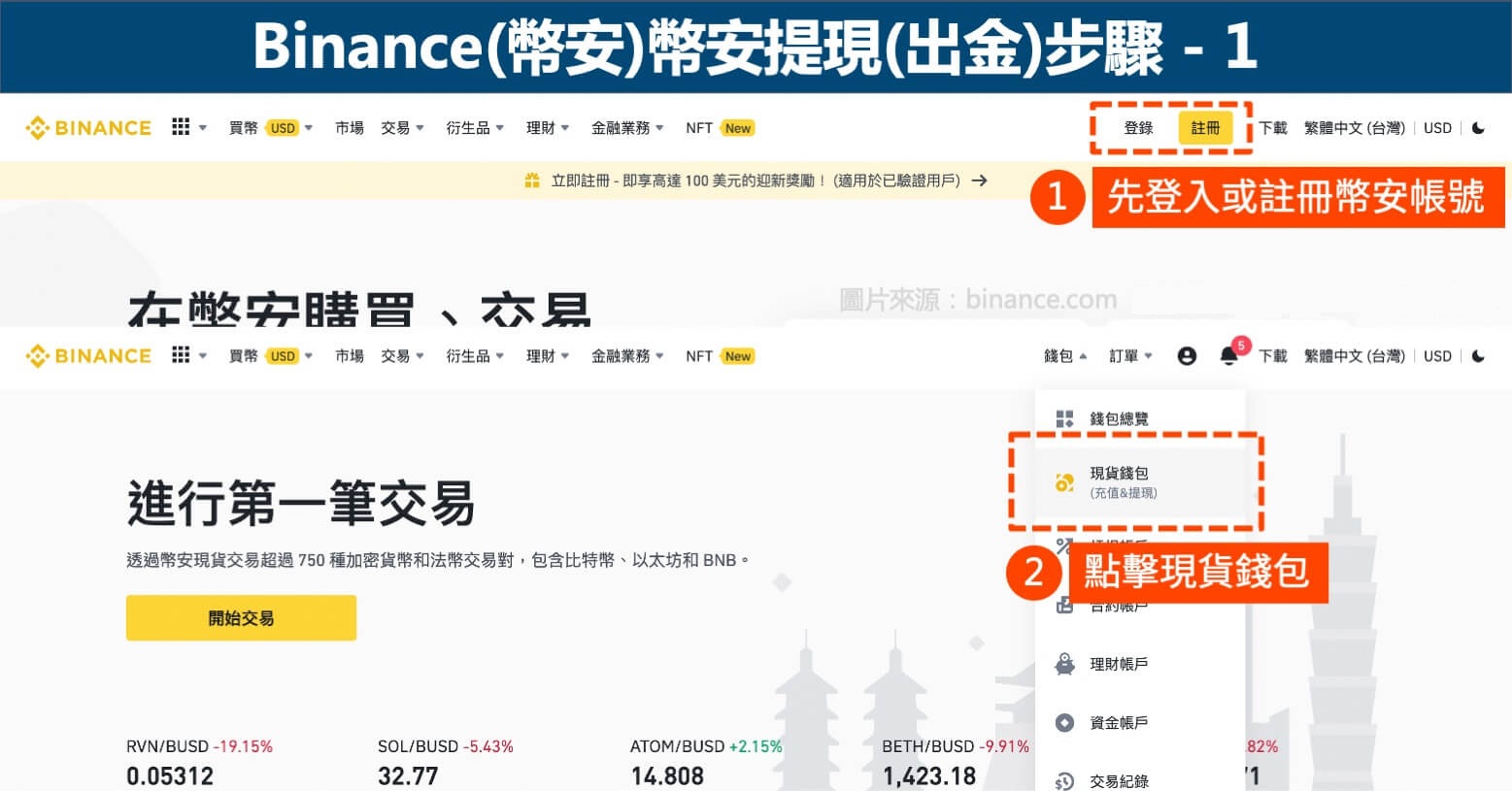Click the Binance logo in the top navbar
Image resolution: width=1512 pixels, height=791 pixels.
tap(87, 127)
